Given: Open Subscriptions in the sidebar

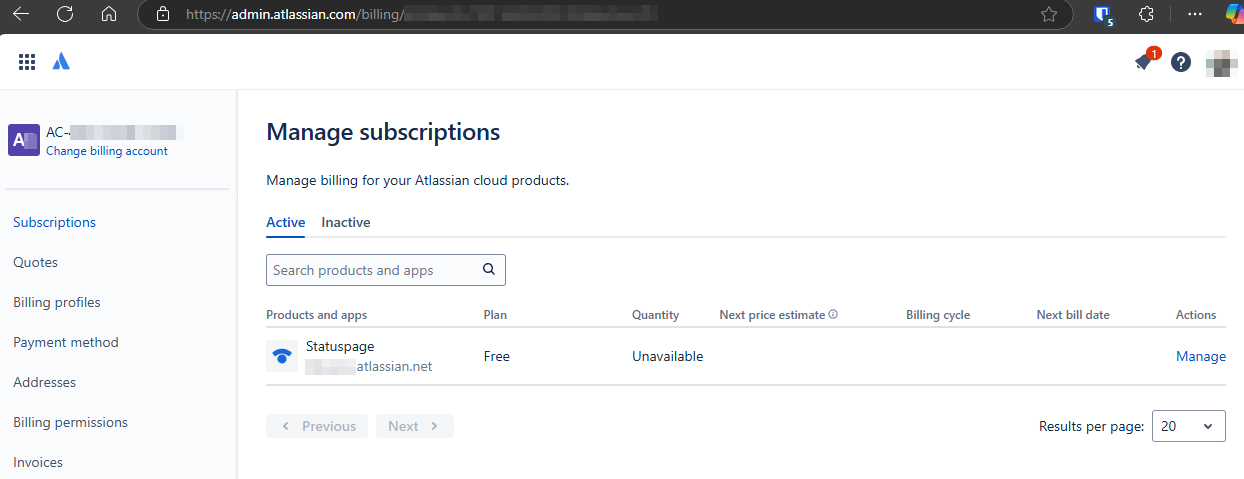Looking at the screenshot, I should 54,222.
